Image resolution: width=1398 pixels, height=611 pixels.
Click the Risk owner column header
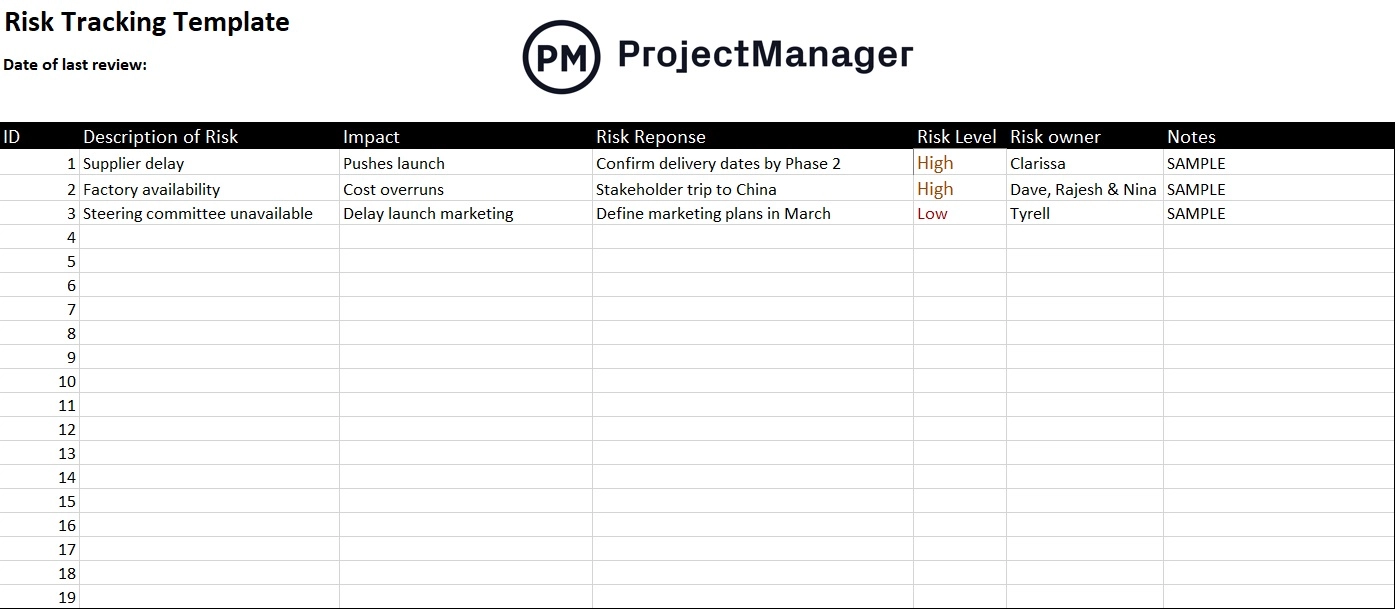1055,137
